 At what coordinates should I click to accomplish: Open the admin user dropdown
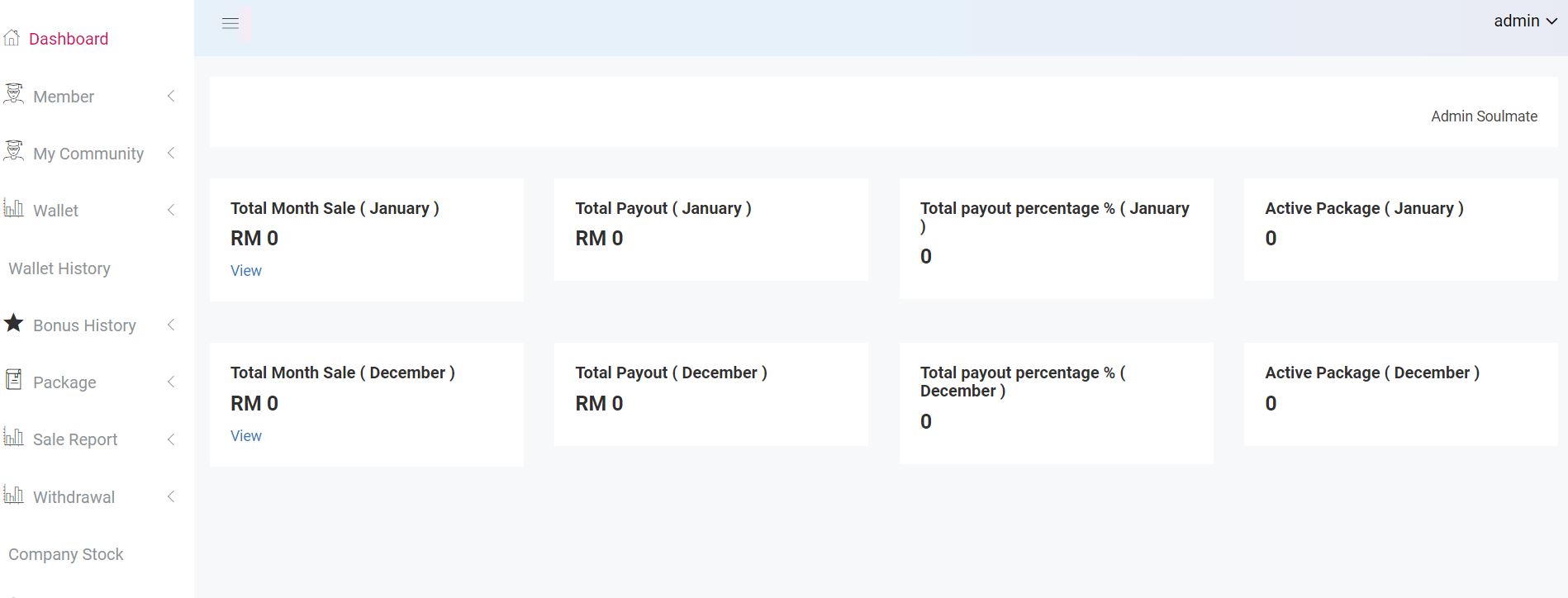coord(1525,21)
